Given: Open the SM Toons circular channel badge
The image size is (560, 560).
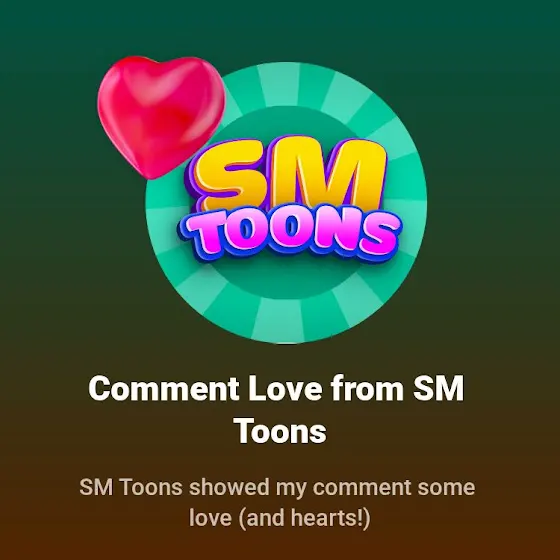Looking at the screenshot, I should coord(286,202).
